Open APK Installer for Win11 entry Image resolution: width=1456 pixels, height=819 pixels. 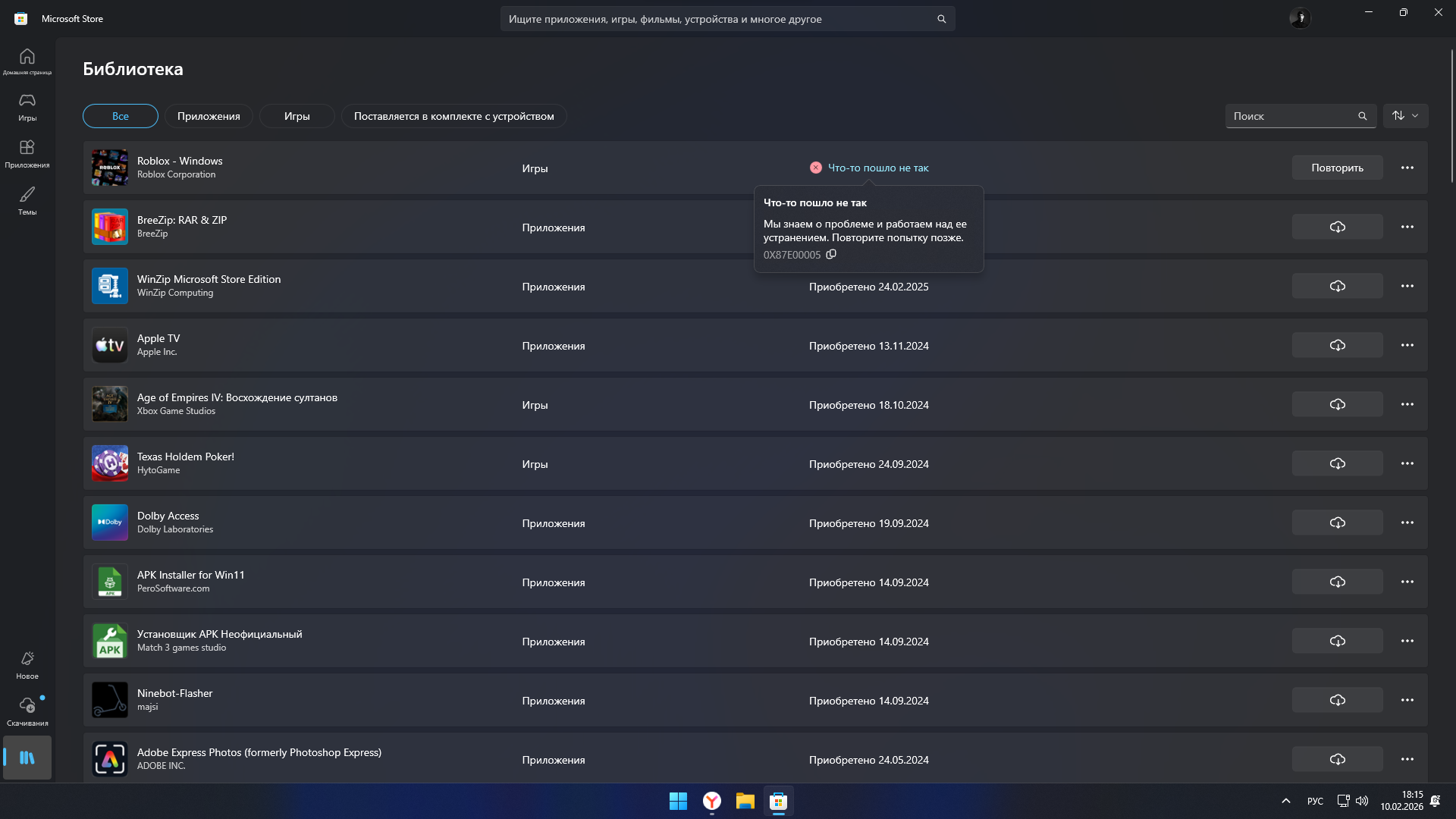755,582
